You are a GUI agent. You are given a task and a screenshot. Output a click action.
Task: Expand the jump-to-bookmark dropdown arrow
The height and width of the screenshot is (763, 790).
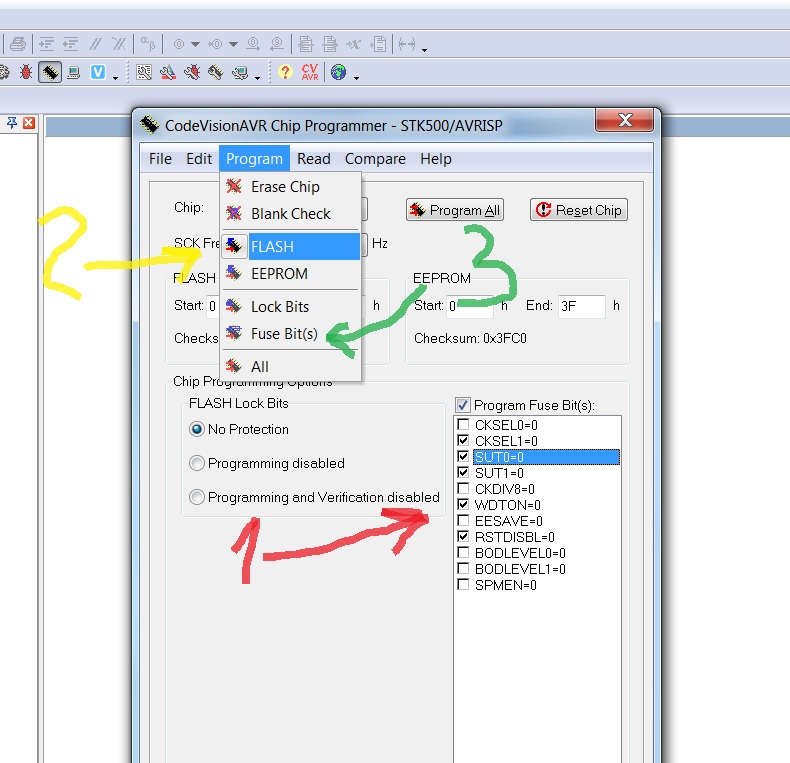(233, 44)
